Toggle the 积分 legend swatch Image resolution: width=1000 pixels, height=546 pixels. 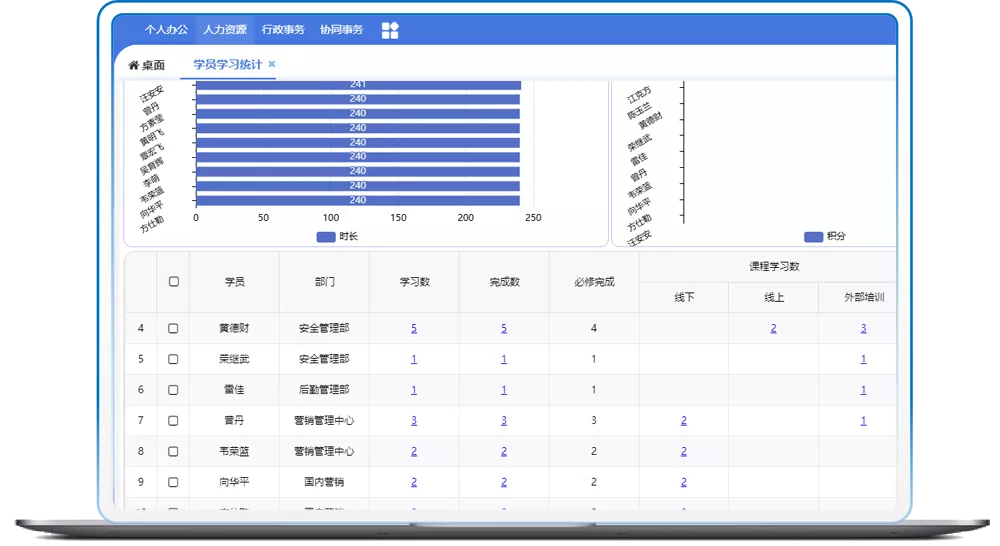(x=813, y=237)
